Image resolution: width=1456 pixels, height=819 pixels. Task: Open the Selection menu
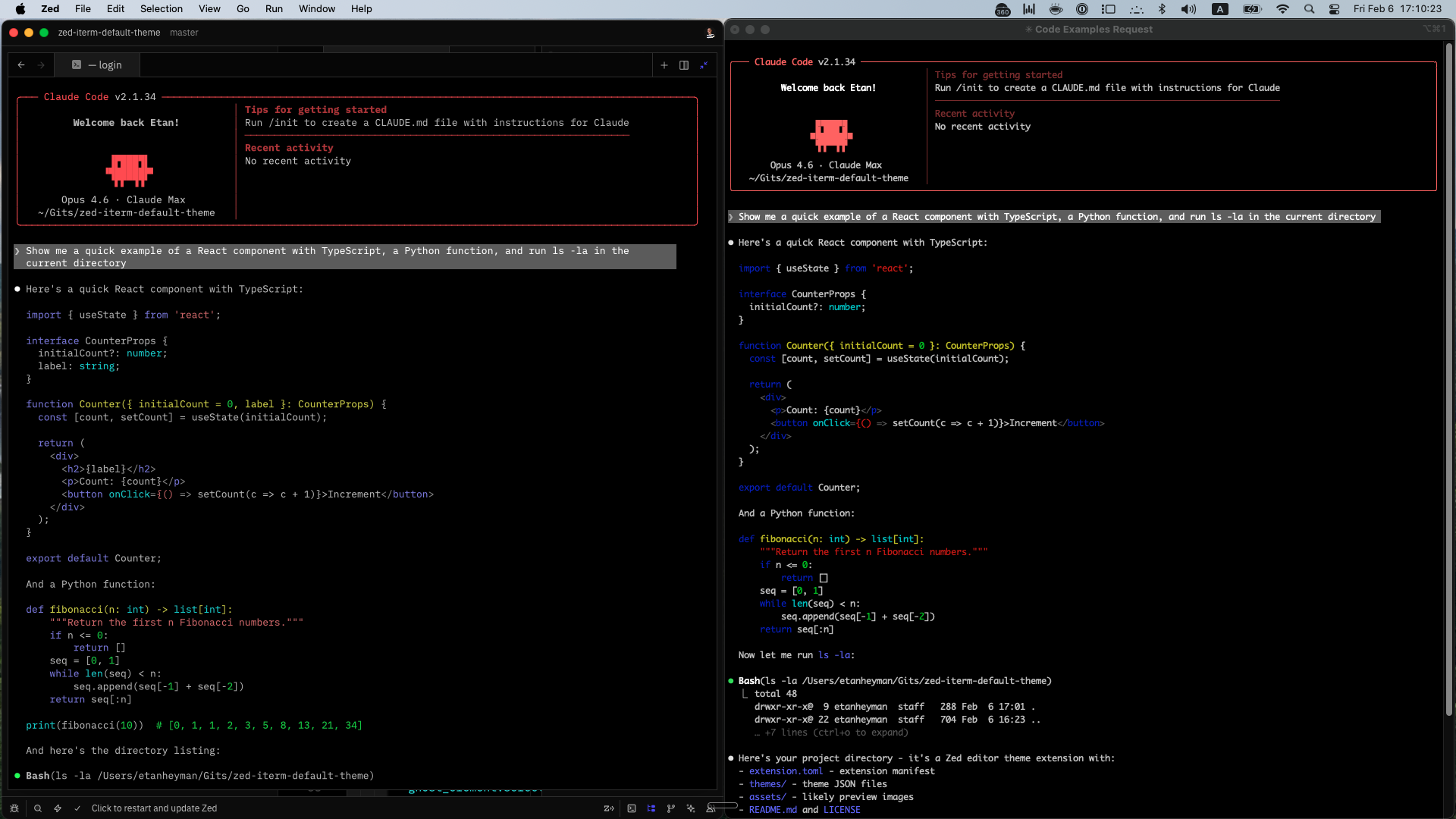(x=162, y=9)
